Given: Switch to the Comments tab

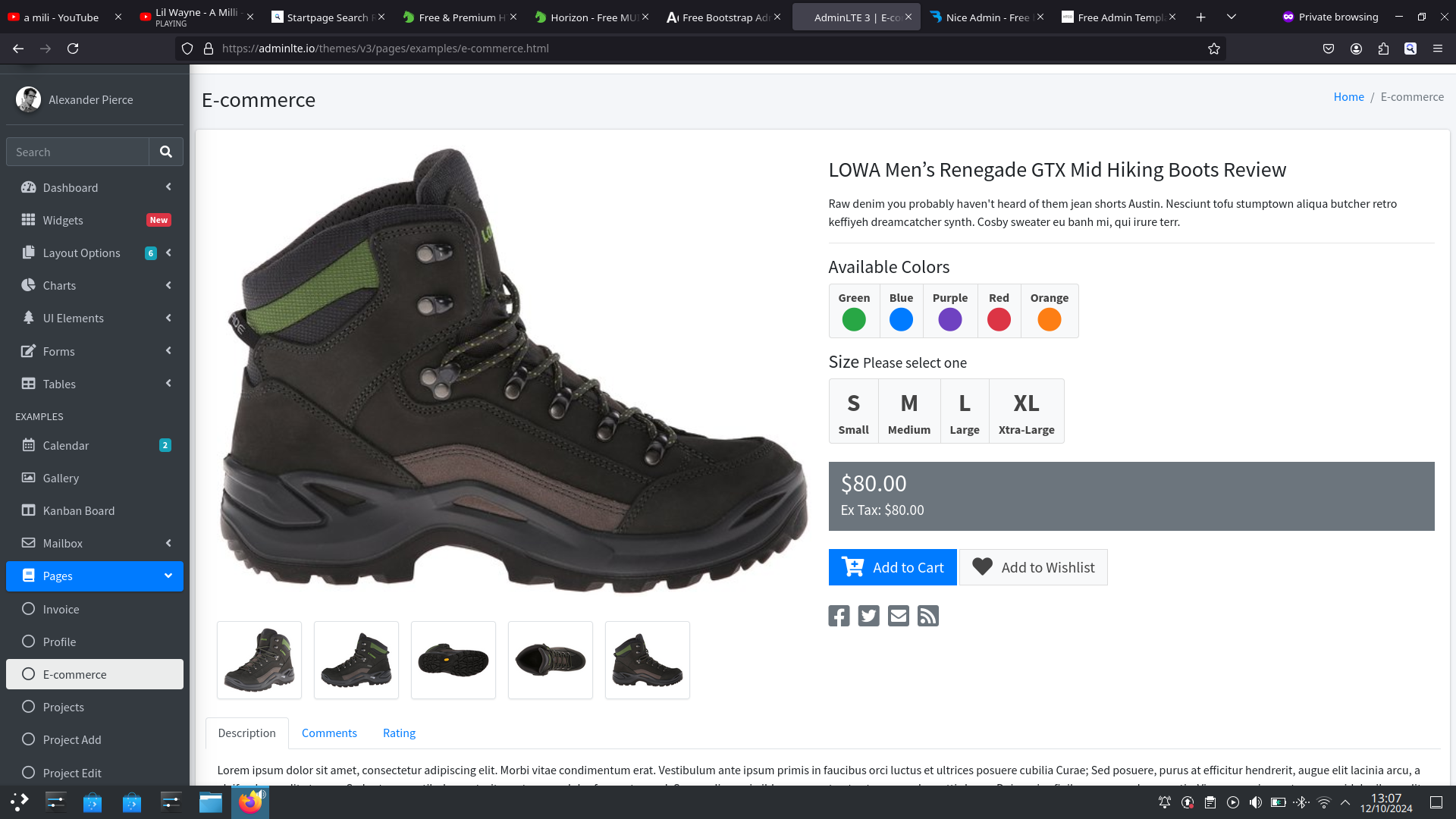Looking at the screenshot, I should coord(329,733).
